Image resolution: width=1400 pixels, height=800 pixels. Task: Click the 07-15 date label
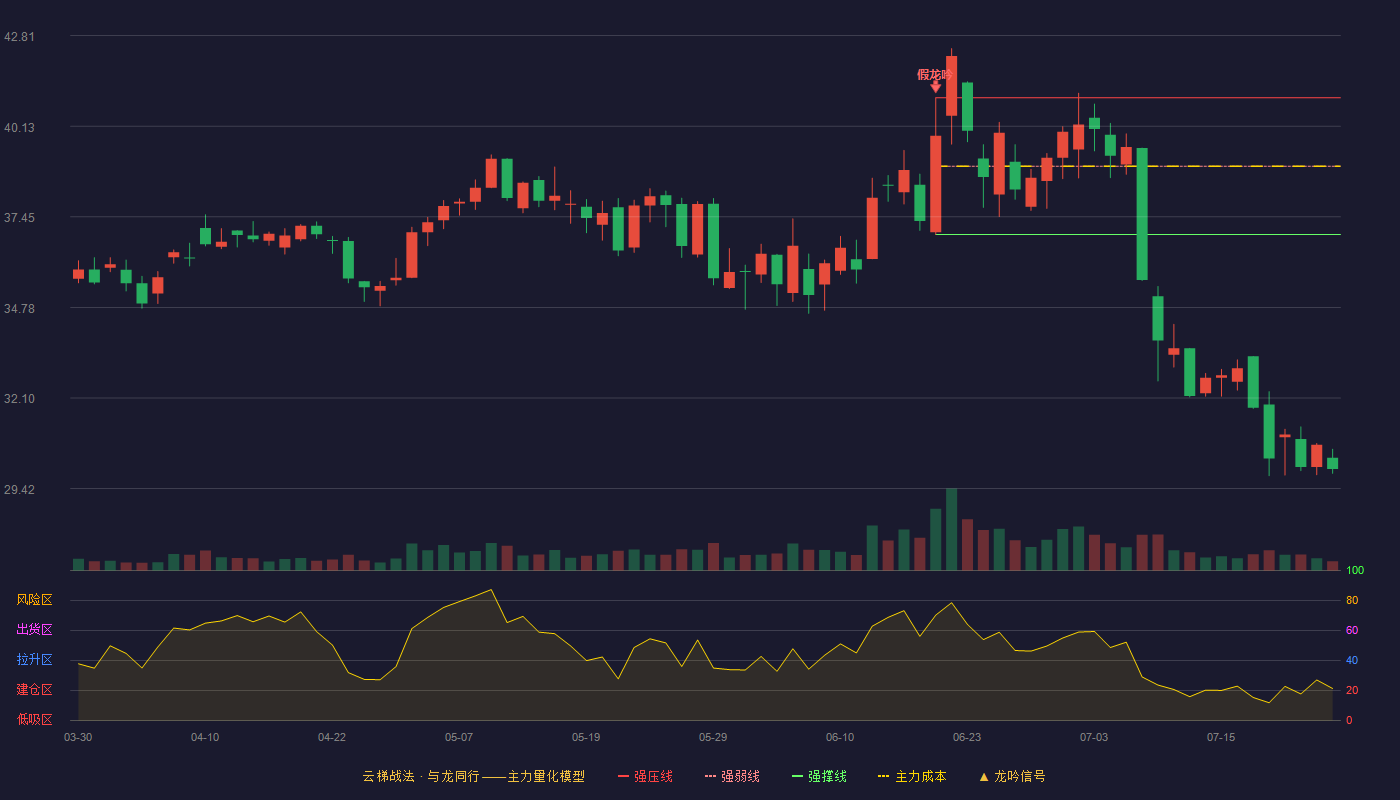[x=1221, y=737]
